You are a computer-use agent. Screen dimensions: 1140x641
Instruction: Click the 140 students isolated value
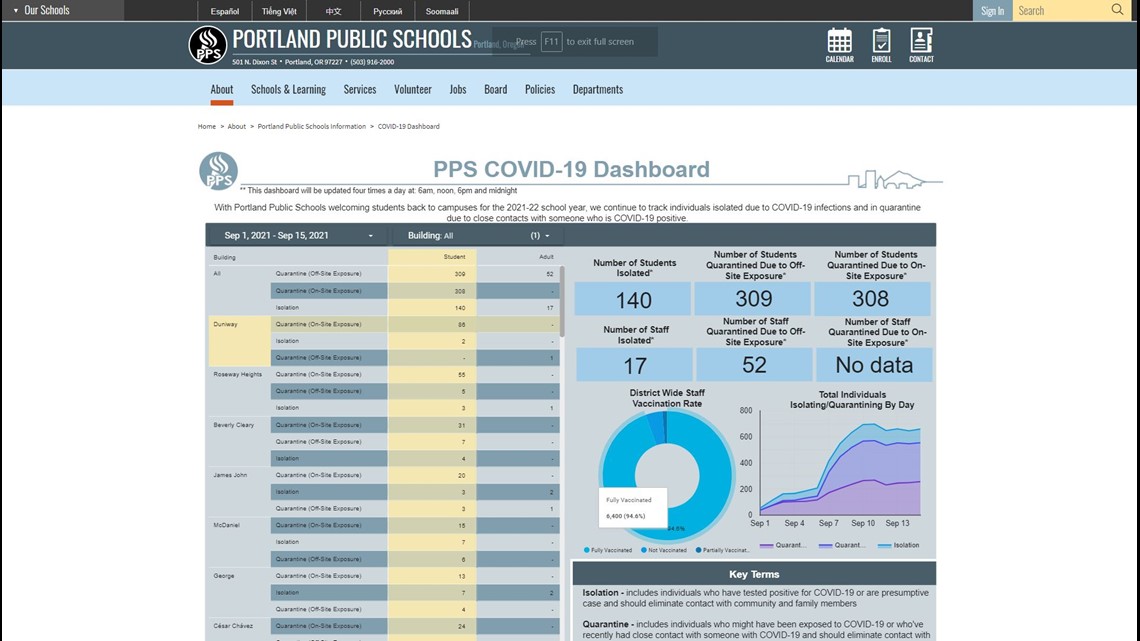pyautogui.click(x=633, y=299)
